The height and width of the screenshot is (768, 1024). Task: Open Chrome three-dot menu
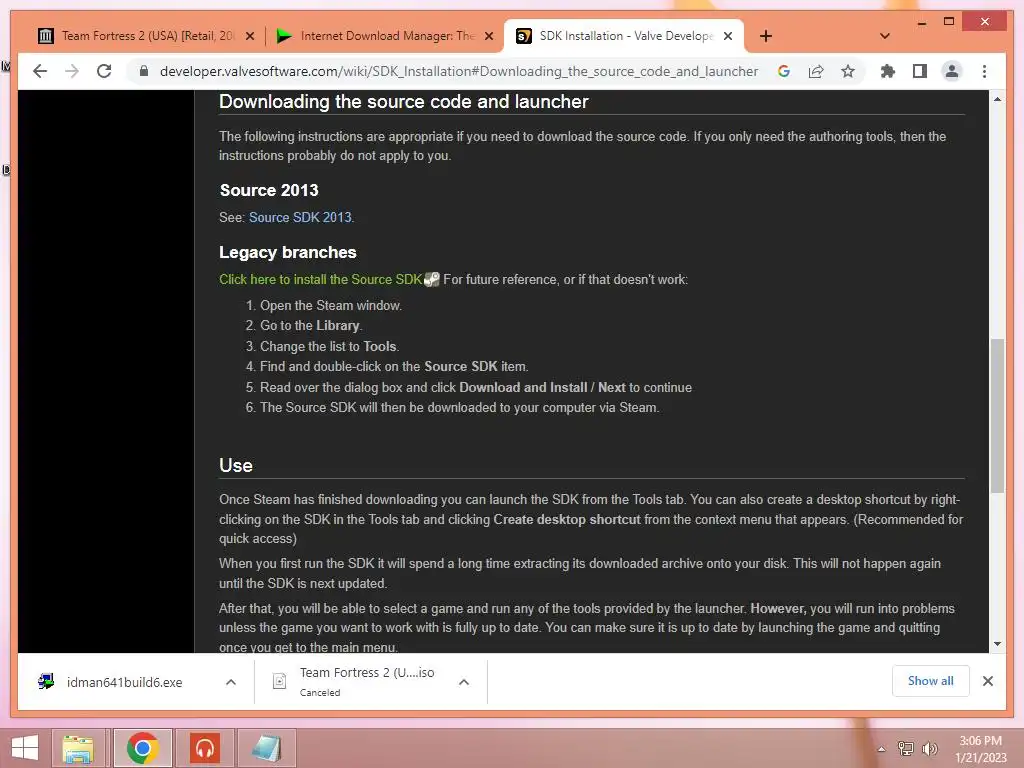coord(984,71)
